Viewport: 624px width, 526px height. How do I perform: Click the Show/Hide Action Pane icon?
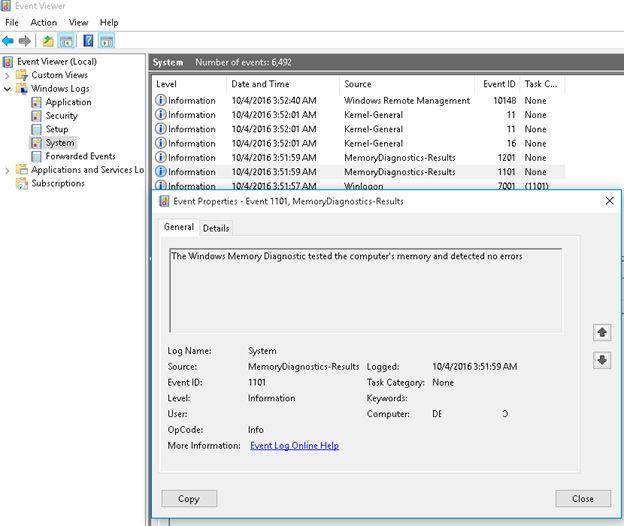(x=106, y=41)
